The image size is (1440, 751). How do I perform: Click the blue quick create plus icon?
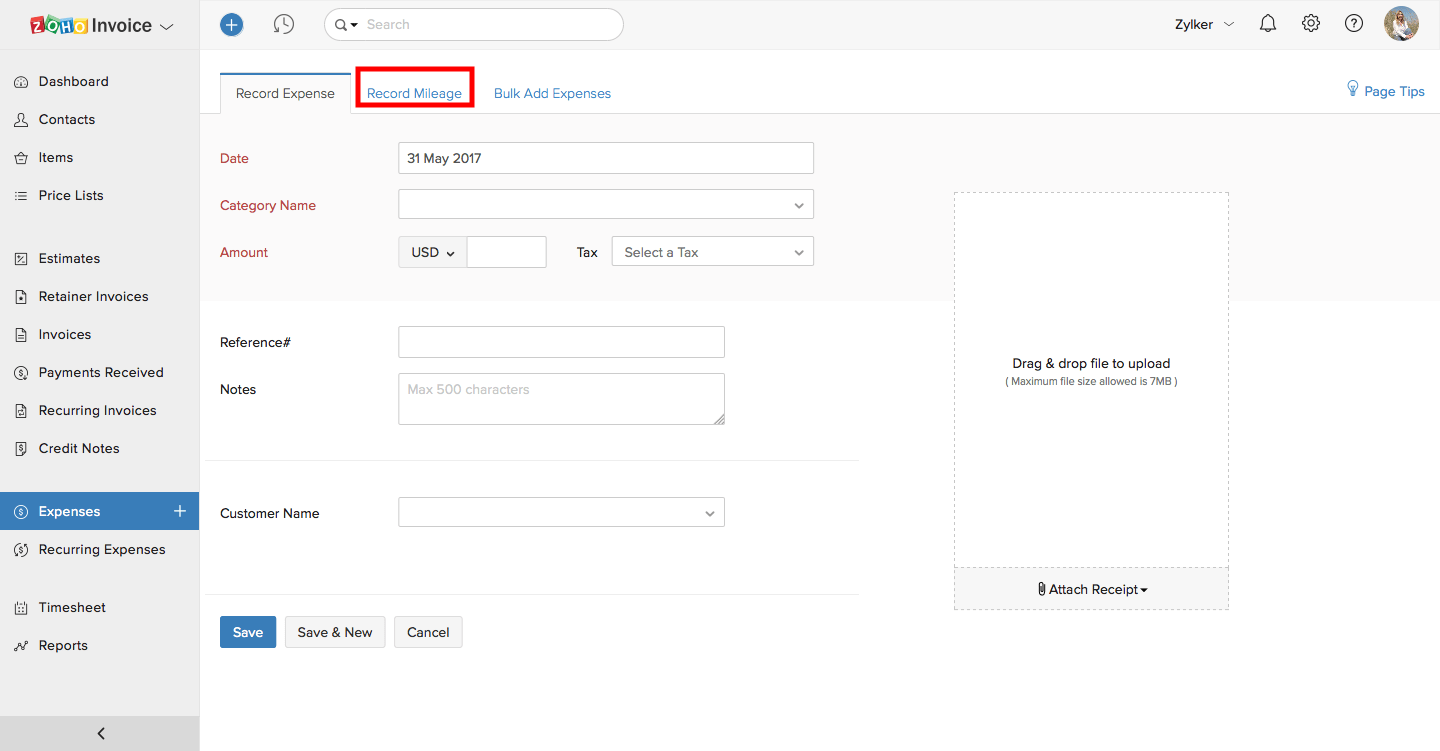(x=232, y=25)
